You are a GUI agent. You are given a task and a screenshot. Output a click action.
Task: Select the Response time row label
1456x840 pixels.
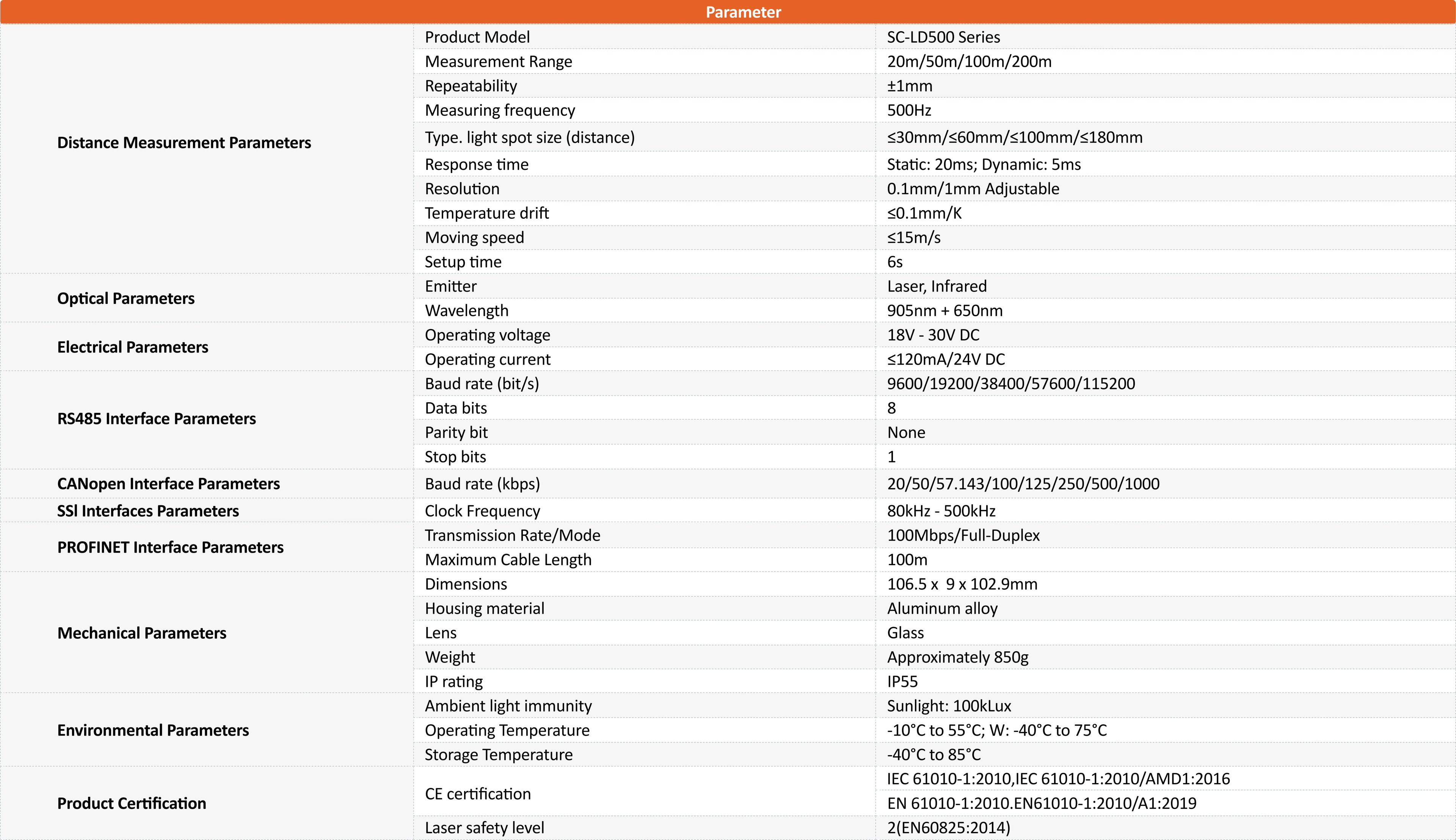pyautogui.click(x=476, y=165)
